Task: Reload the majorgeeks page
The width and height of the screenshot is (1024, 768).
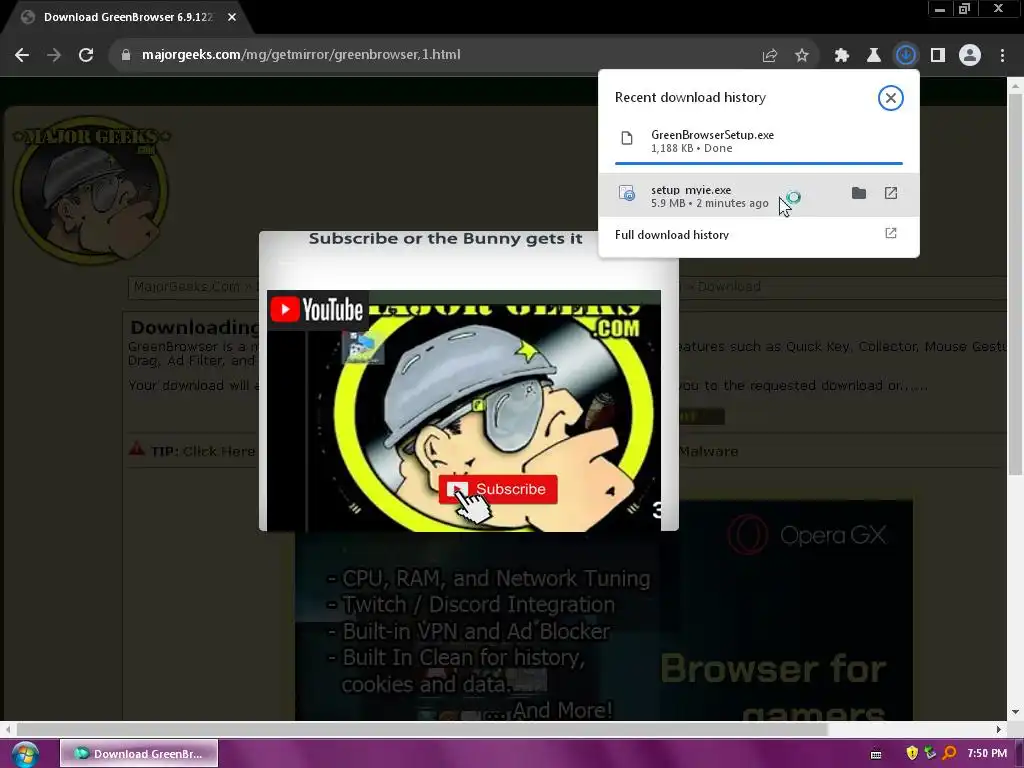Action: coord(86,55)
